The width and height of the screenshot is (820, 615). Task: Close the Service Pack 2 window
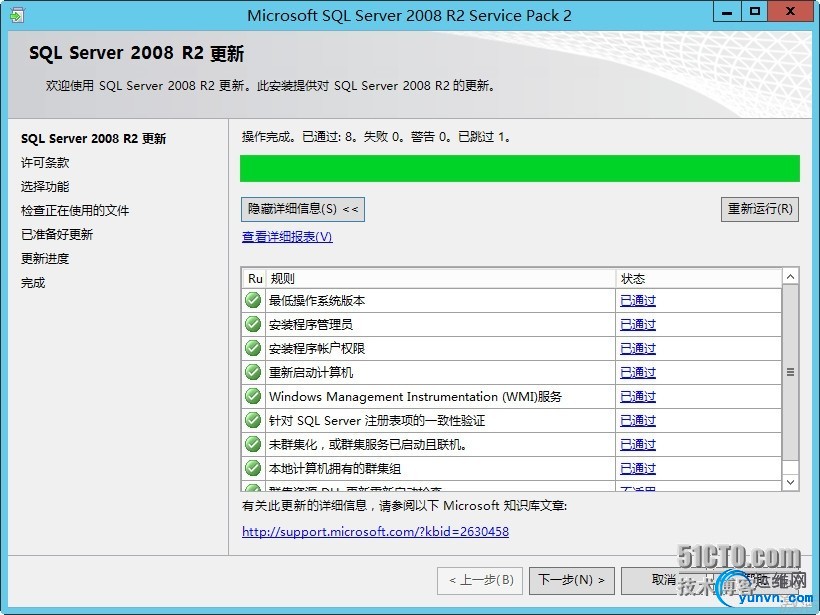[790, 12]
